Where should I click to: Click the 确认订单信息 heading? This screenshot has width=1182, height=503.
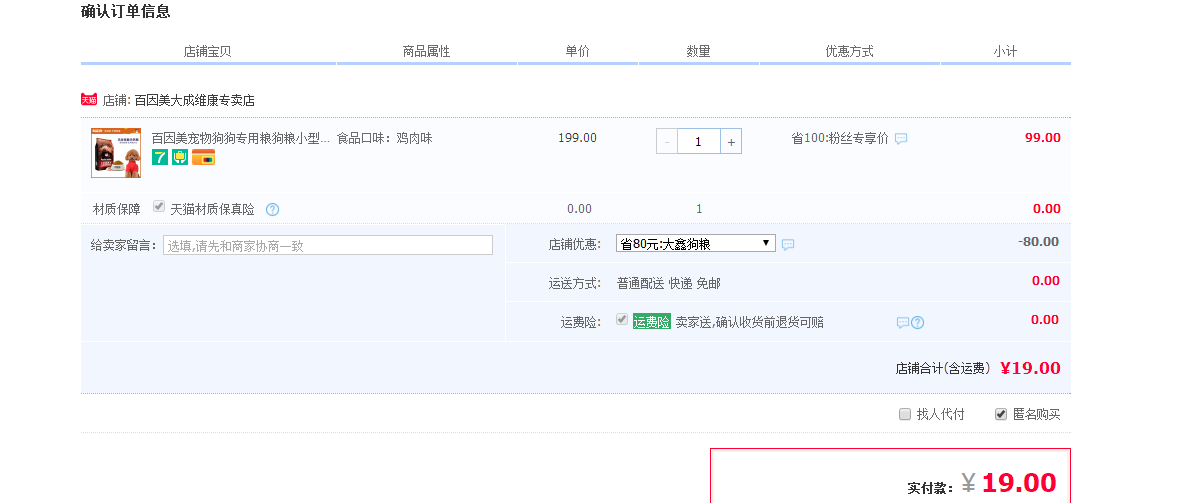[x=125, y=11]
